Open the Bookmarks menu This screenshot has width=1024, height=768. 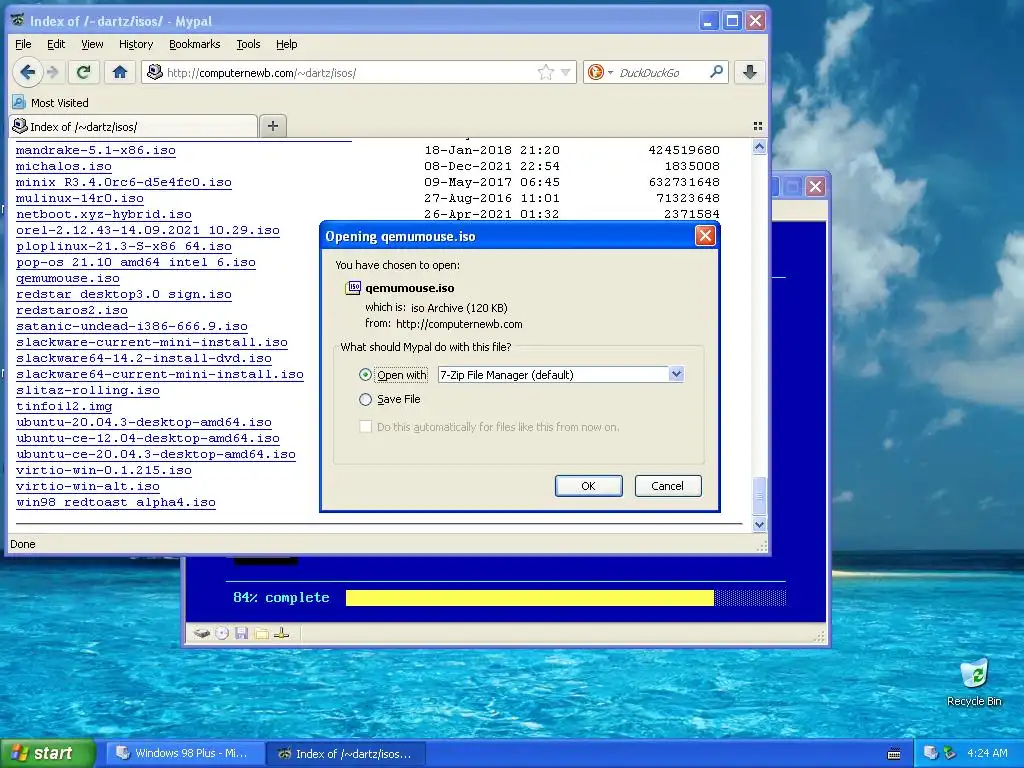coord(195,44)
